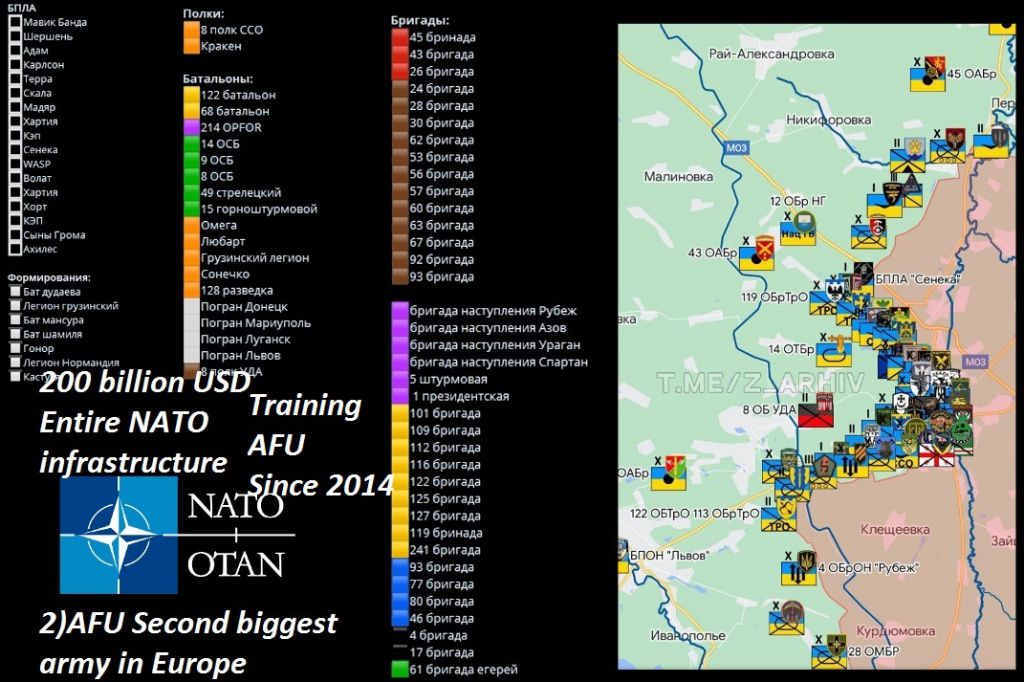
Task: Click the Кракен legend entry
Action: [x=221, y=46]
